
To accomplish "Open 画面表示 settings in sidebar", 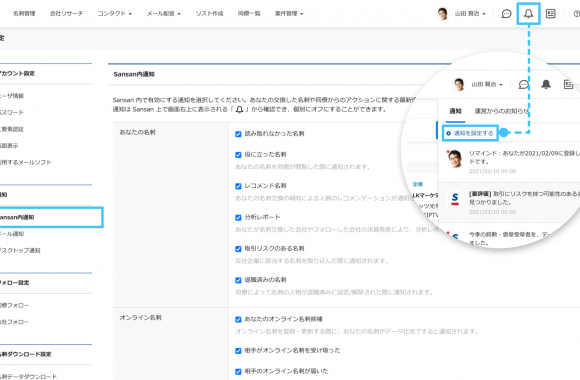I will point(9,146).
